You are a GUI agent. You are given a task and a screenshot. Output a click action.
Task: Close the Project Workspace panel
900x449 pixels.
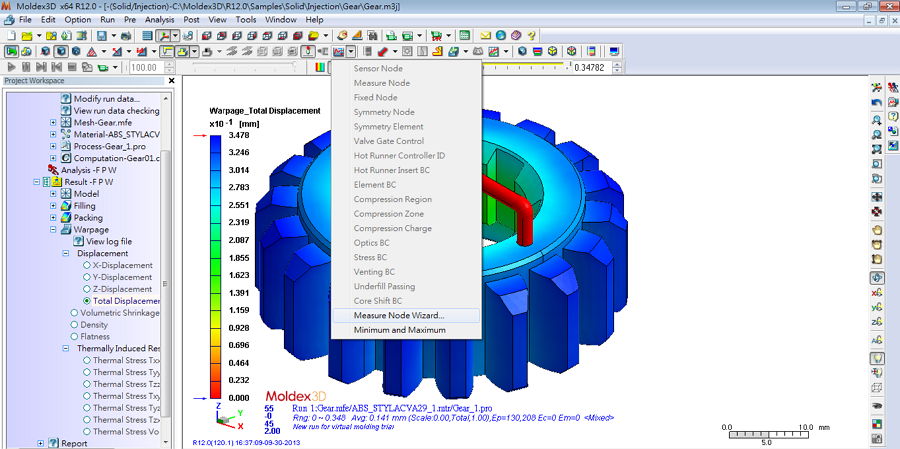click(171, 81)
